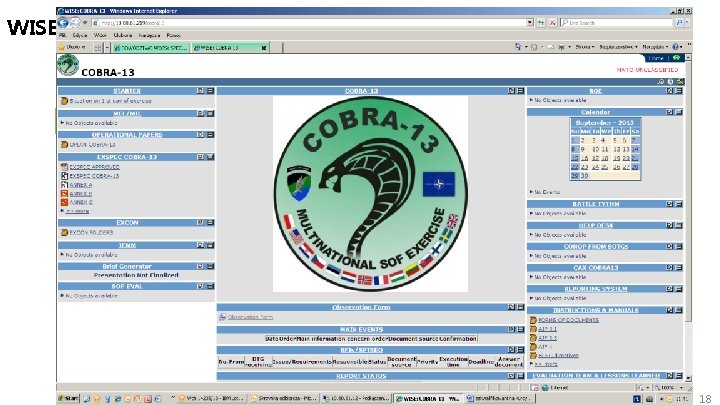Open the STARTEX panel header link

tap(127, 91)
